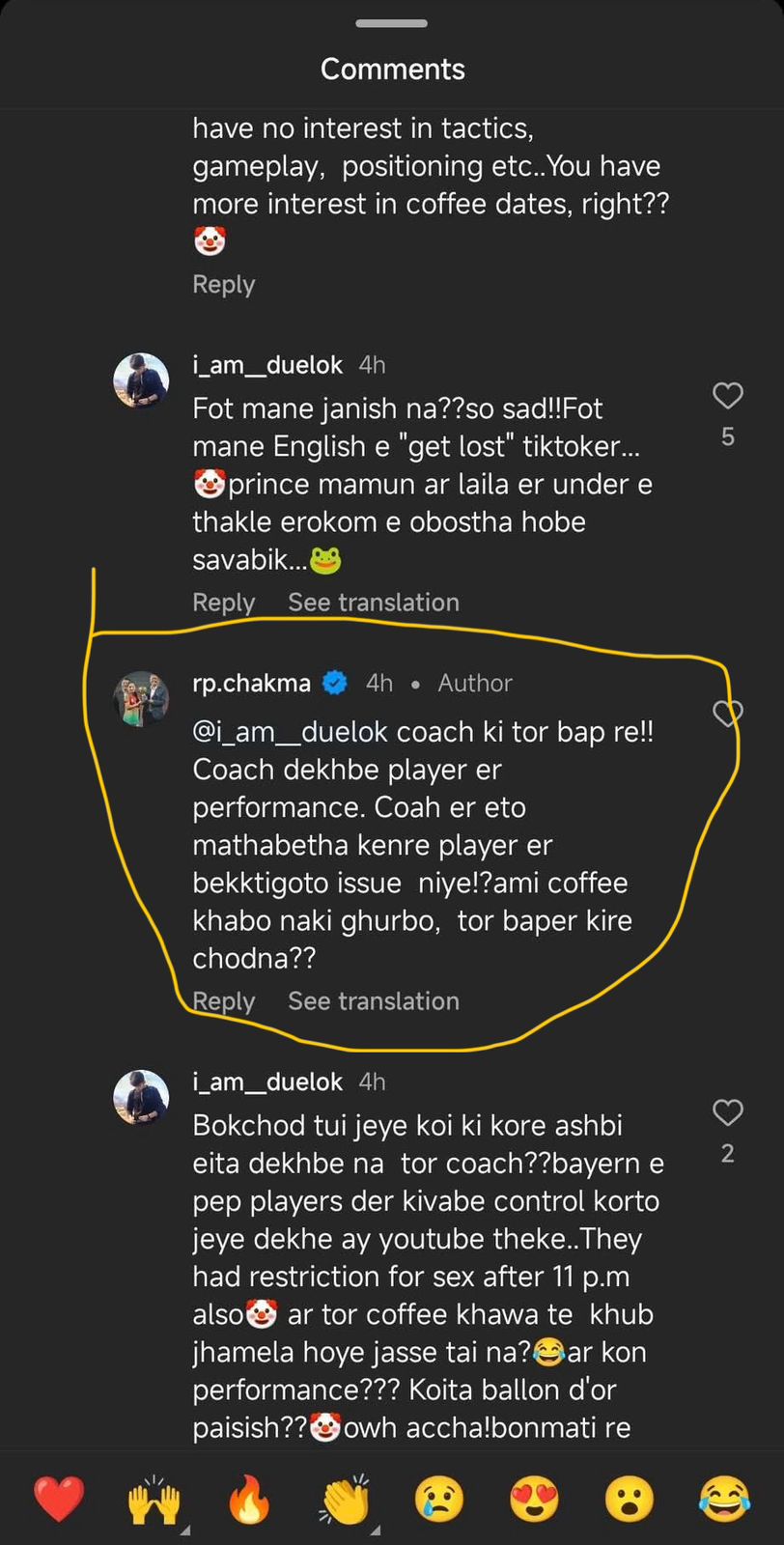The height and width of the screenshot is (1545, 784).
Task: See translation of rp.chakma's comment
Action: pyautogui.click(x=373, y=1001)
